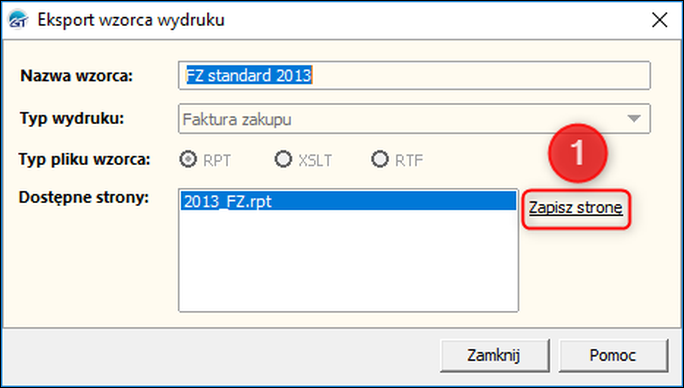Click the Nazwa wzorca text field
Viewport: 684px width, 388px height.
tap(414, 76)
